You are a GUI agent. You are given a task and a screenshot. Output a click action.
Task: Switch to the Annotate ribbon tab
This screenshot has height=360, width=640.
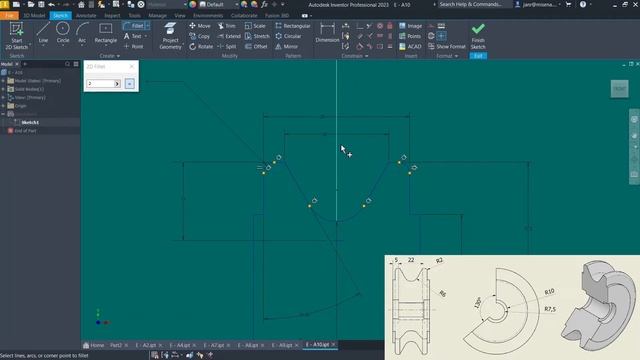coord(86,16)
